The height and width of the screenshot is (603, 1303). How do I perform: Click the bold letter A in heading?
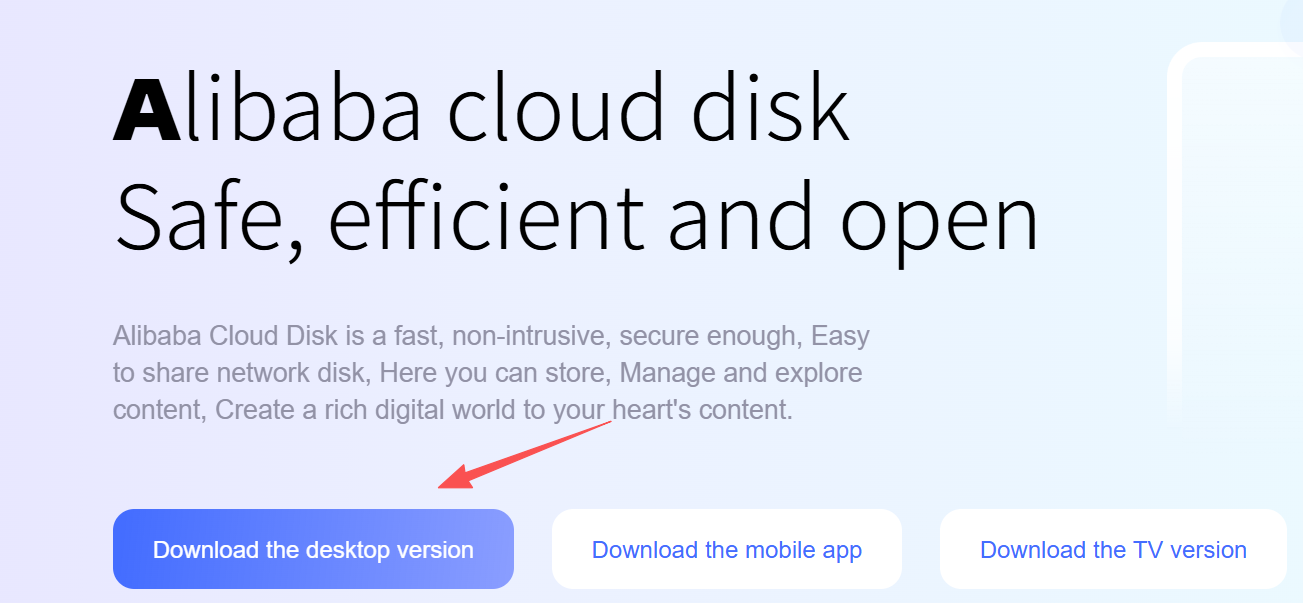point(147,111)
